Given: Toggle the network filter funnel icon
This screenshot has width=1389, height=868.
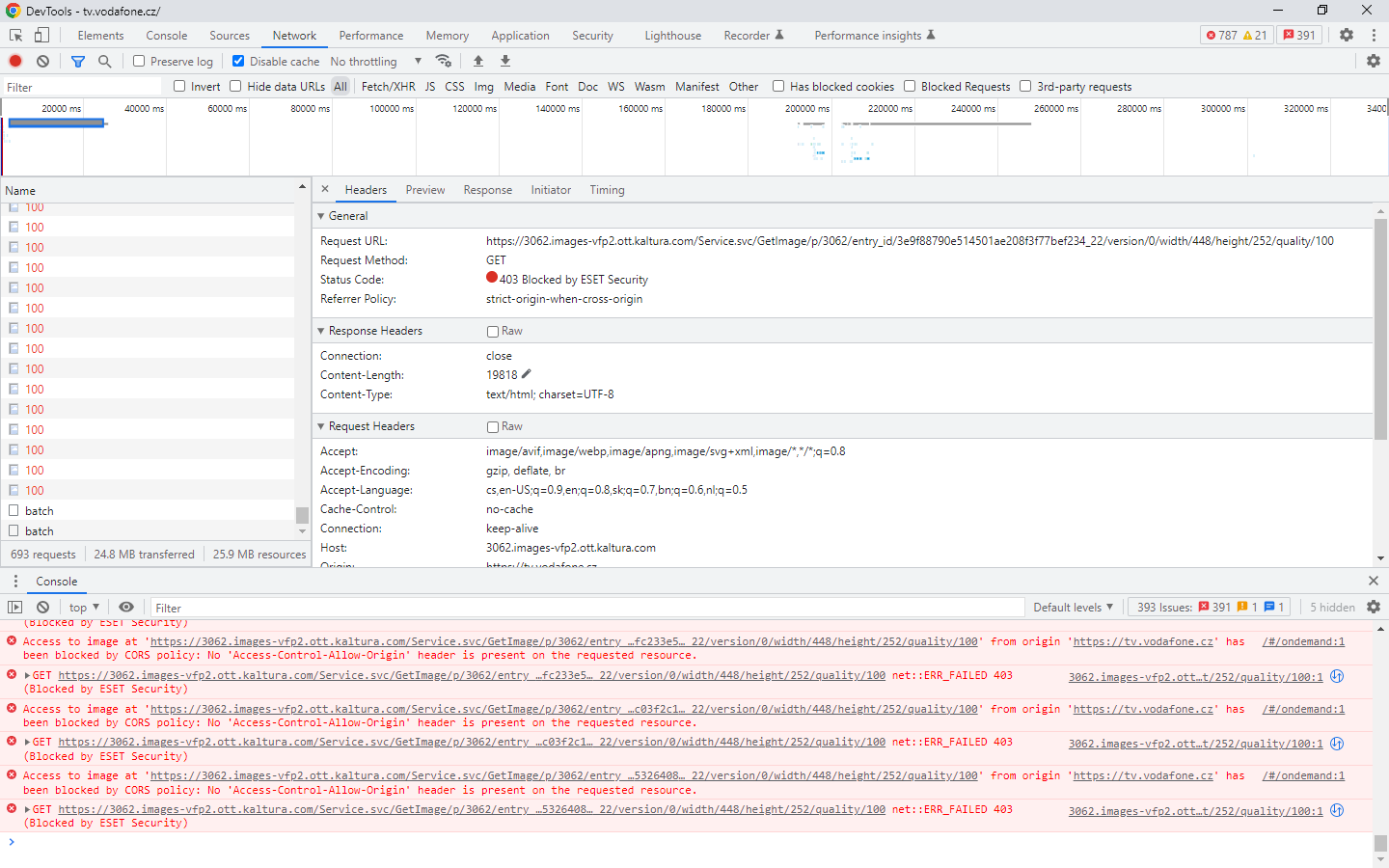Looking at the screenshot, I should (x=78, y=61).
